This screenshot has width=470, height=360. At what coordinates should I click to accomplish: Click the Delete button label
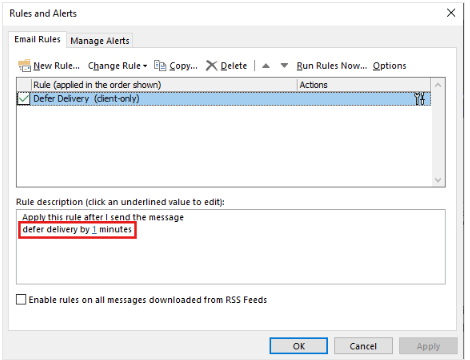[234, 66]
